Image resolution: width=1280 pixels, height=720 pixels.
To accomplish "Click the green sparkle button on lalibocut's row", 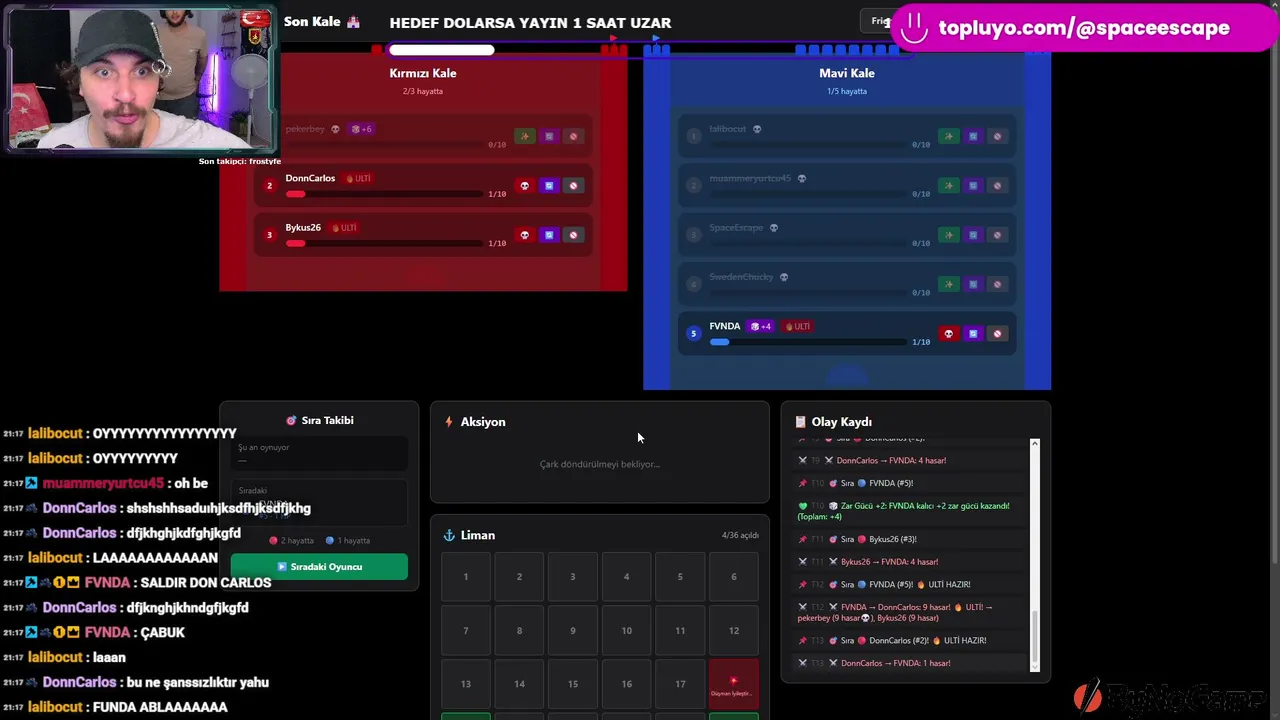I will point(948,136).
